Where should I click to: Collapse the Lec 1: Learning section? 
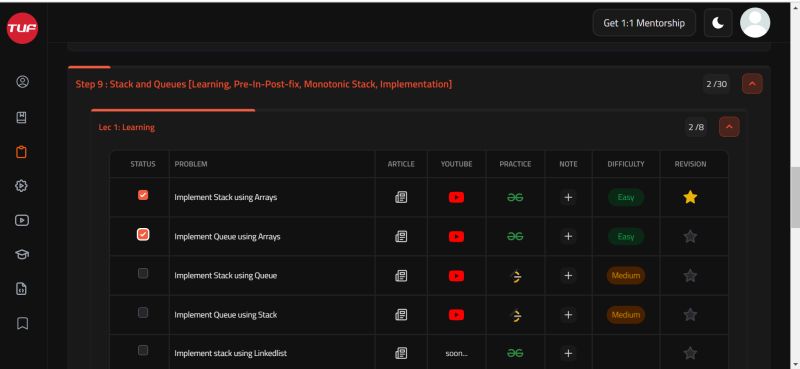(729, 127)
